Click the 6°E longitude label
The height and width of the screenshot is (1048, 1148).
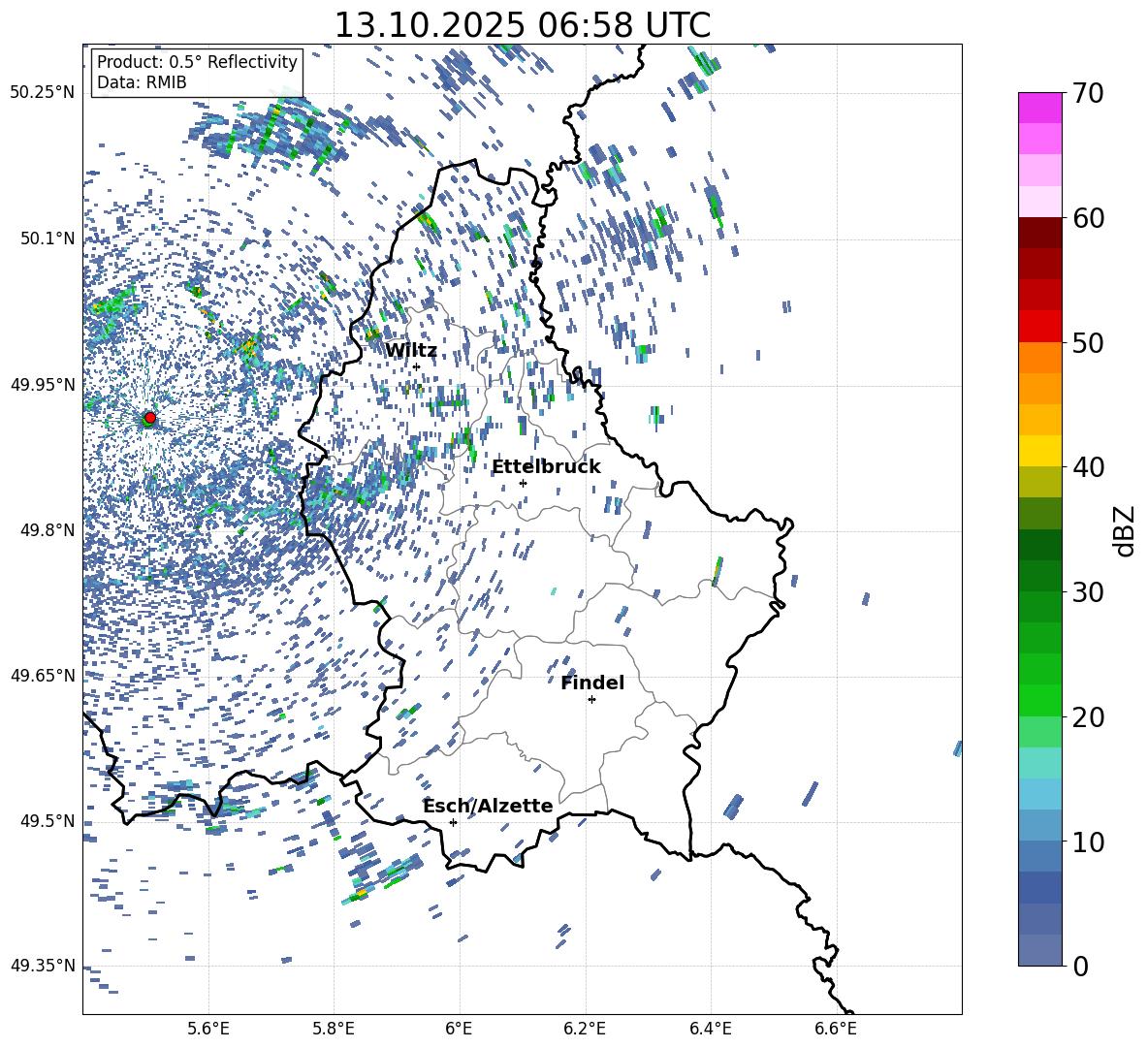coord(459,1029)
